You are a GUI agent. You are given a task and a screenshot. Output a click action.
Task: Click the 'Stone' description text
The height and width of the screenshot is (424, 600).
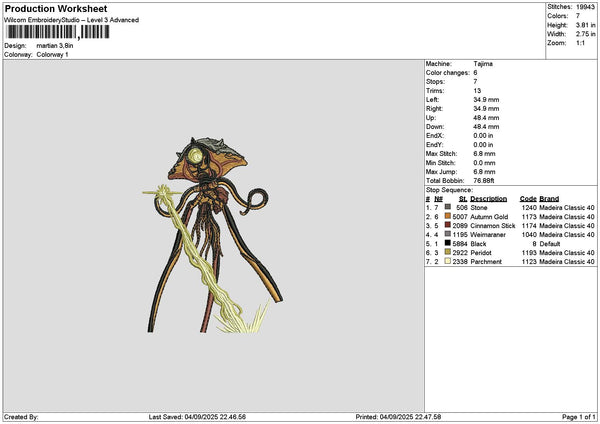(x=479, y=208)
